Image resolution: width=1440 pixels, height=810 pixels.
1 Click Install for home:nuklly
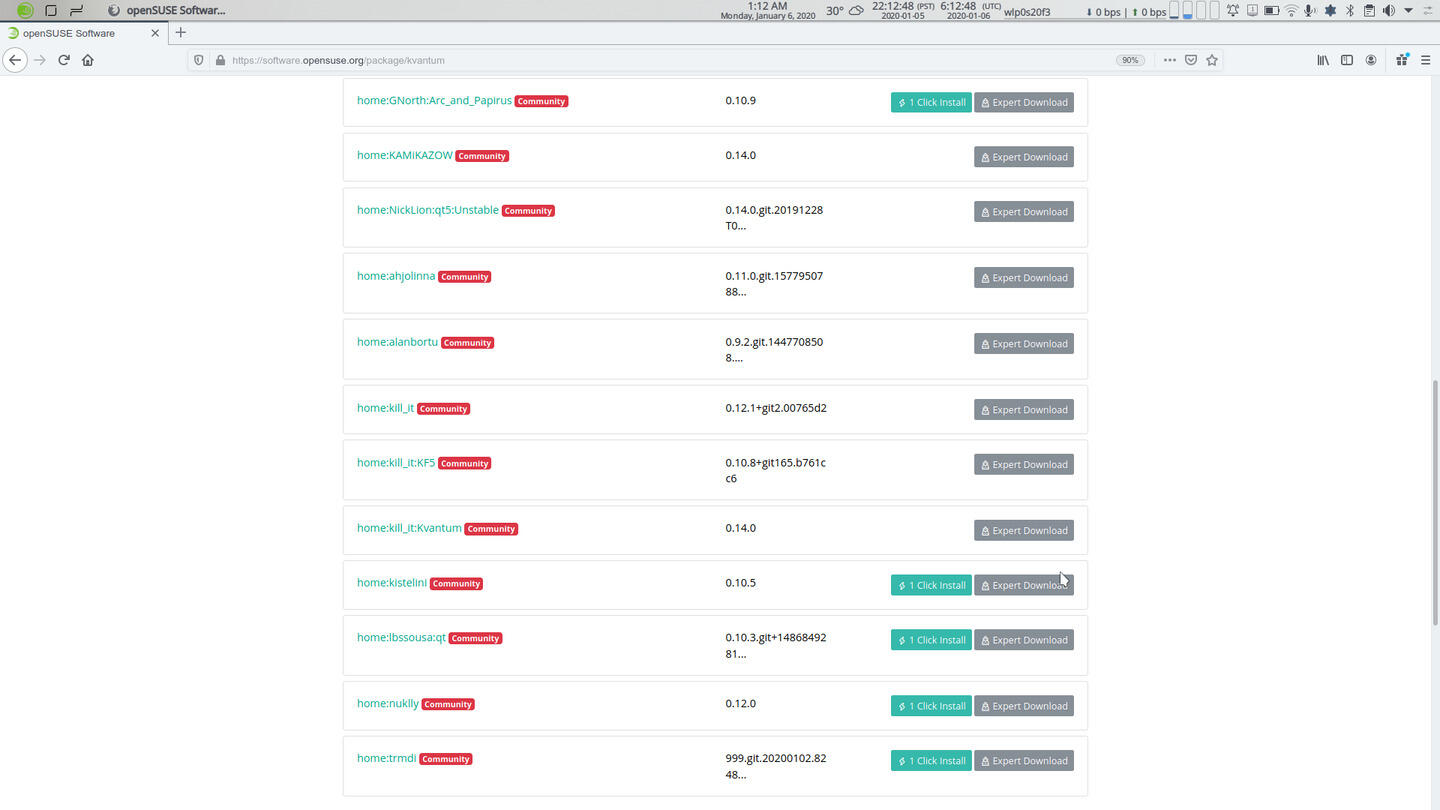coord(931,706)
